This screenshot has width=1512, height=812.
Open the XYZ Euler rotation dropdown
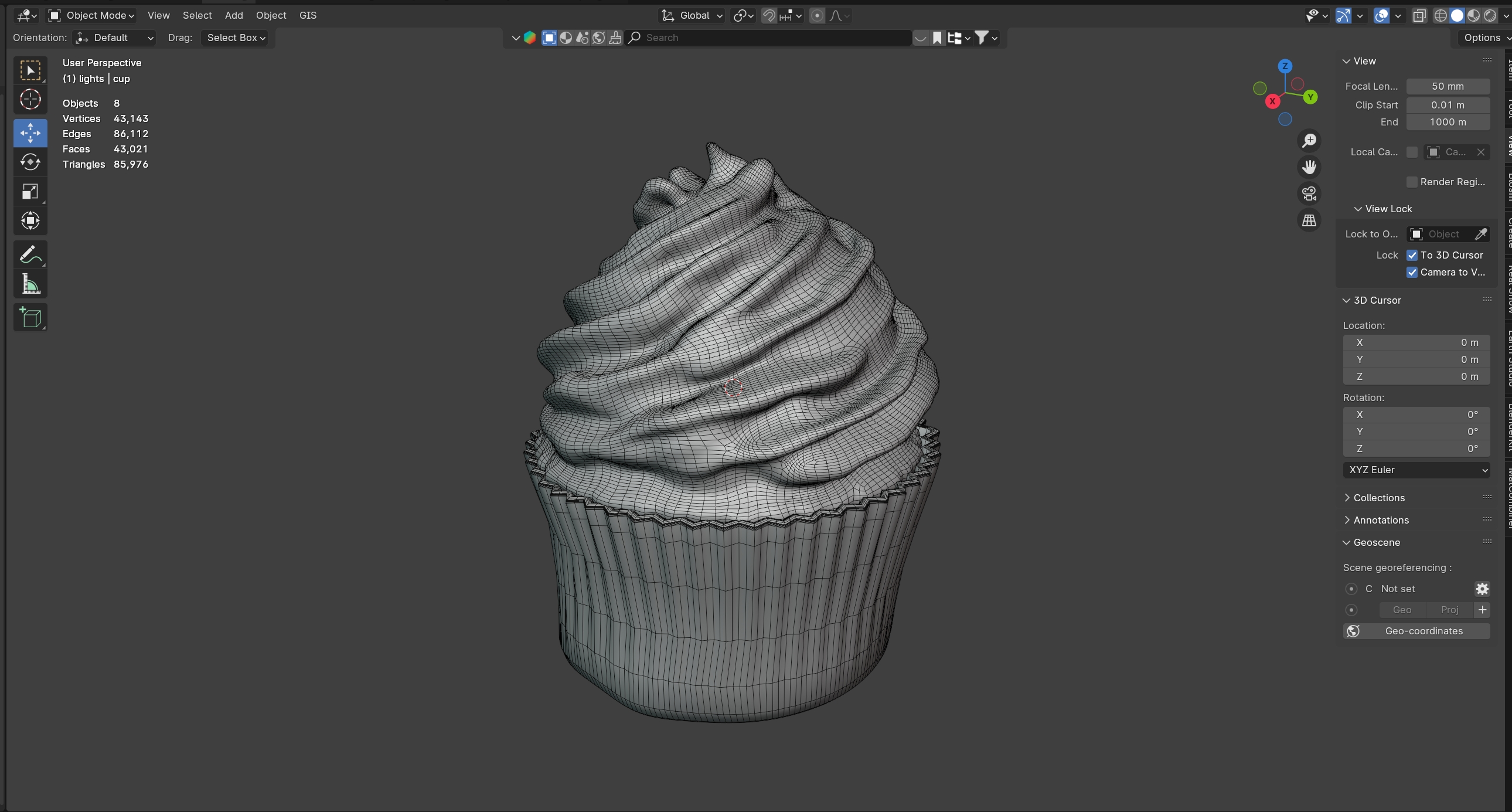pyautogui.click(x=1416, y=470)
